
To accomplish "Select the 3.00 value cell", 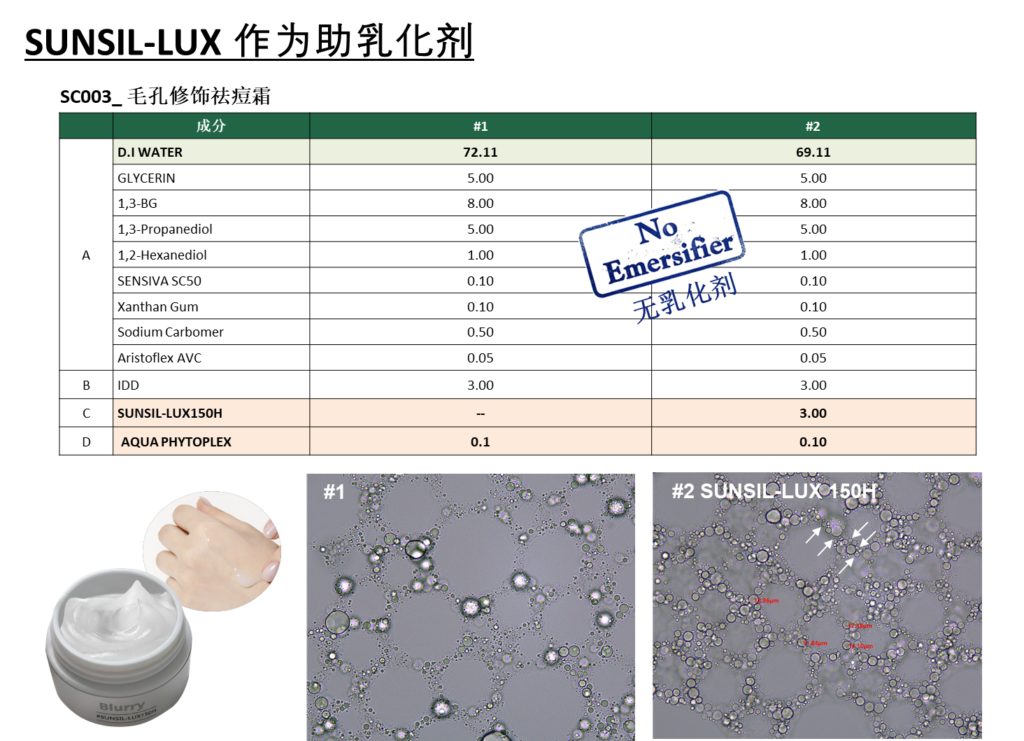I will click(812, 413).
